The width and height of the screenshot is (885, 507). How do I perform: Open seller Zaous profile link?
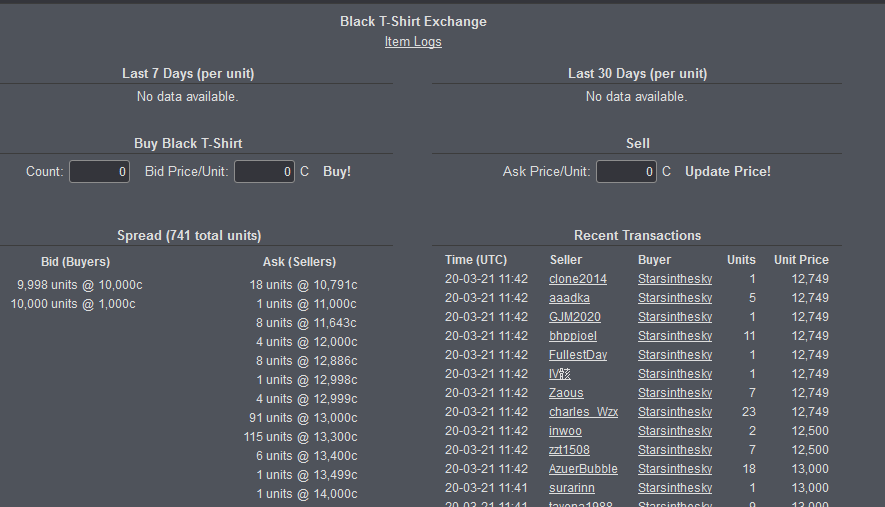[566, 393]
